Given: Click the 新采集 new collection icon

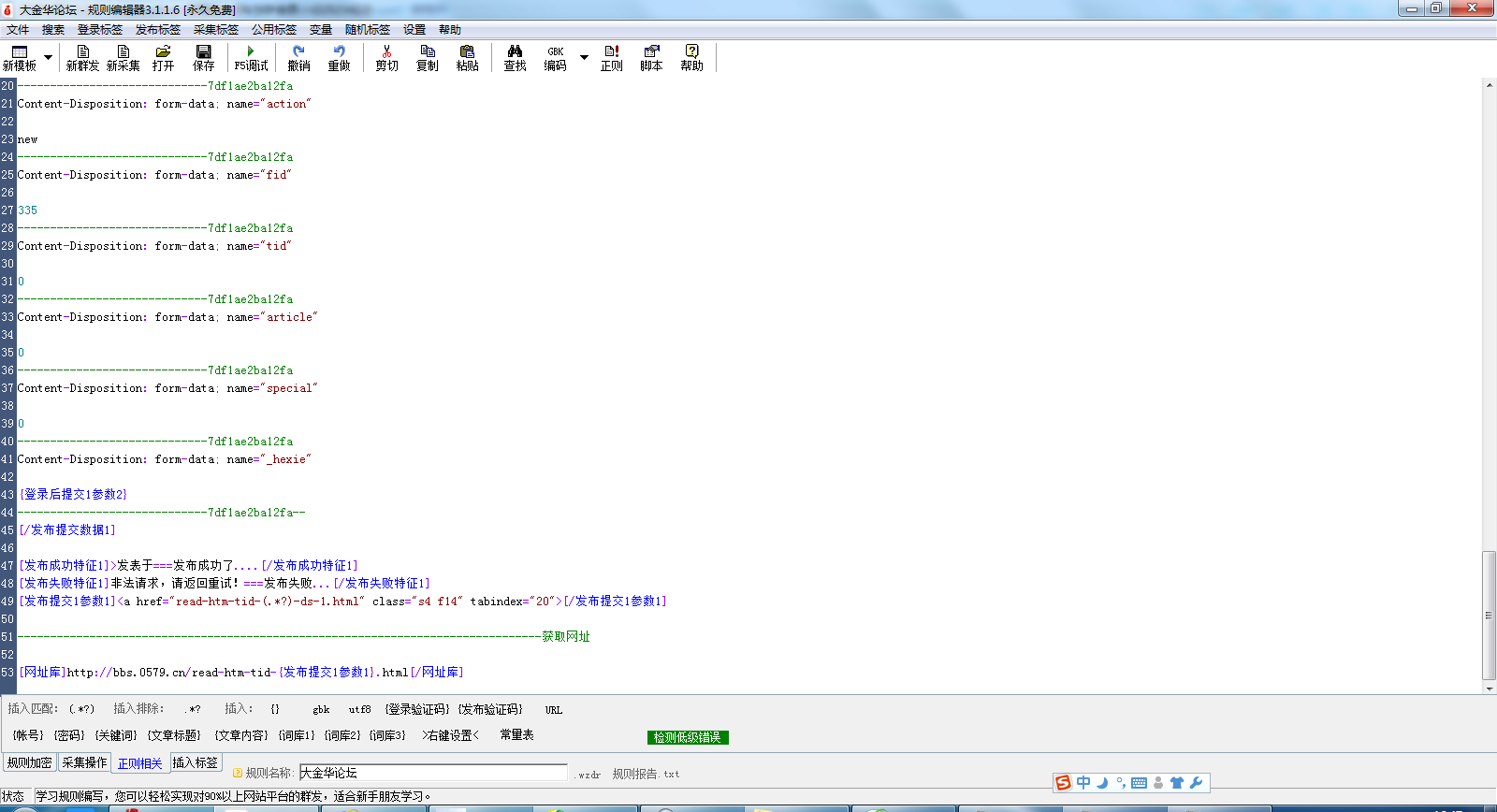Looking at the screenshot, I should [123, 58].
